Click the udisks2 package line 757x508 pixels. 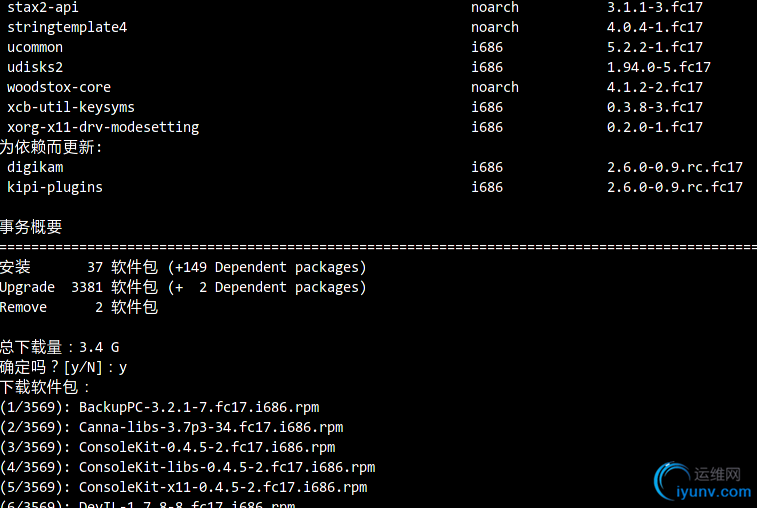(34, 67)
